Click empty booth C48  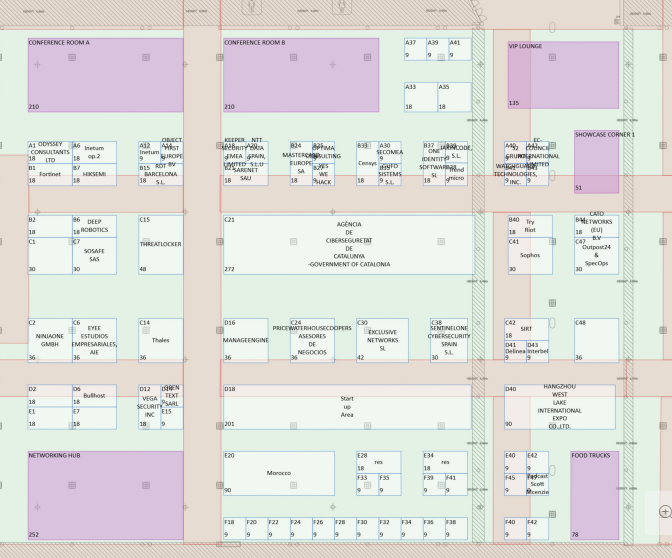pyautogui.click(x=596, y=340)
